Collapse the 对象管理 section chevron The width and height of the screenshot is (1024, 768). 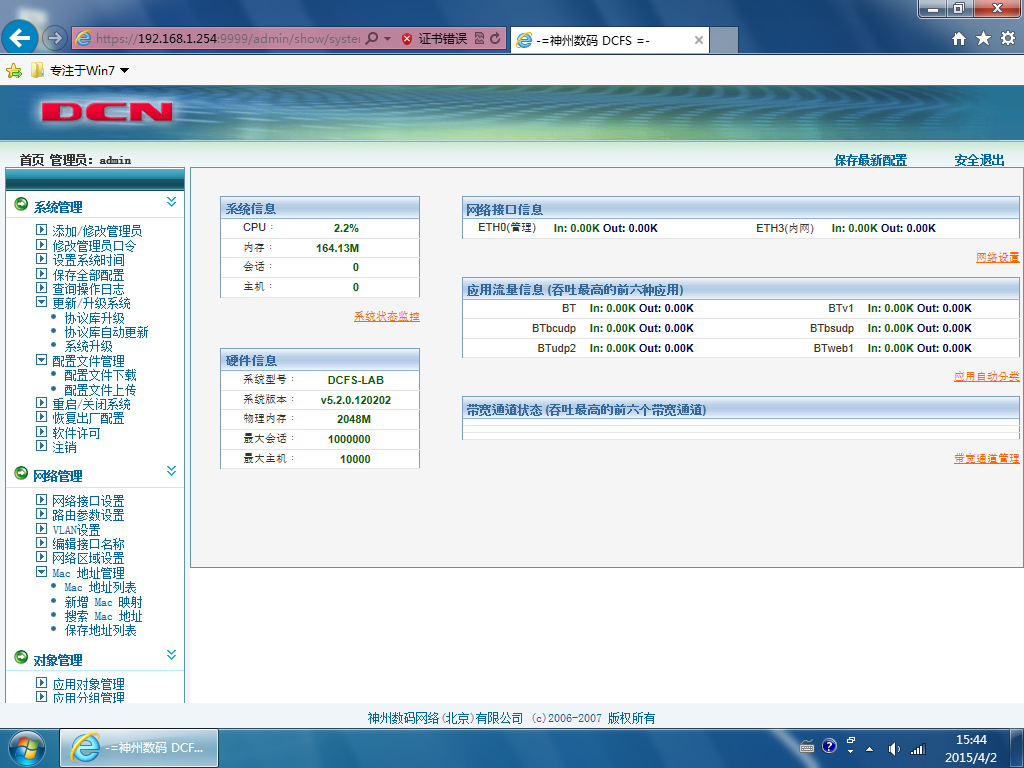171,655
